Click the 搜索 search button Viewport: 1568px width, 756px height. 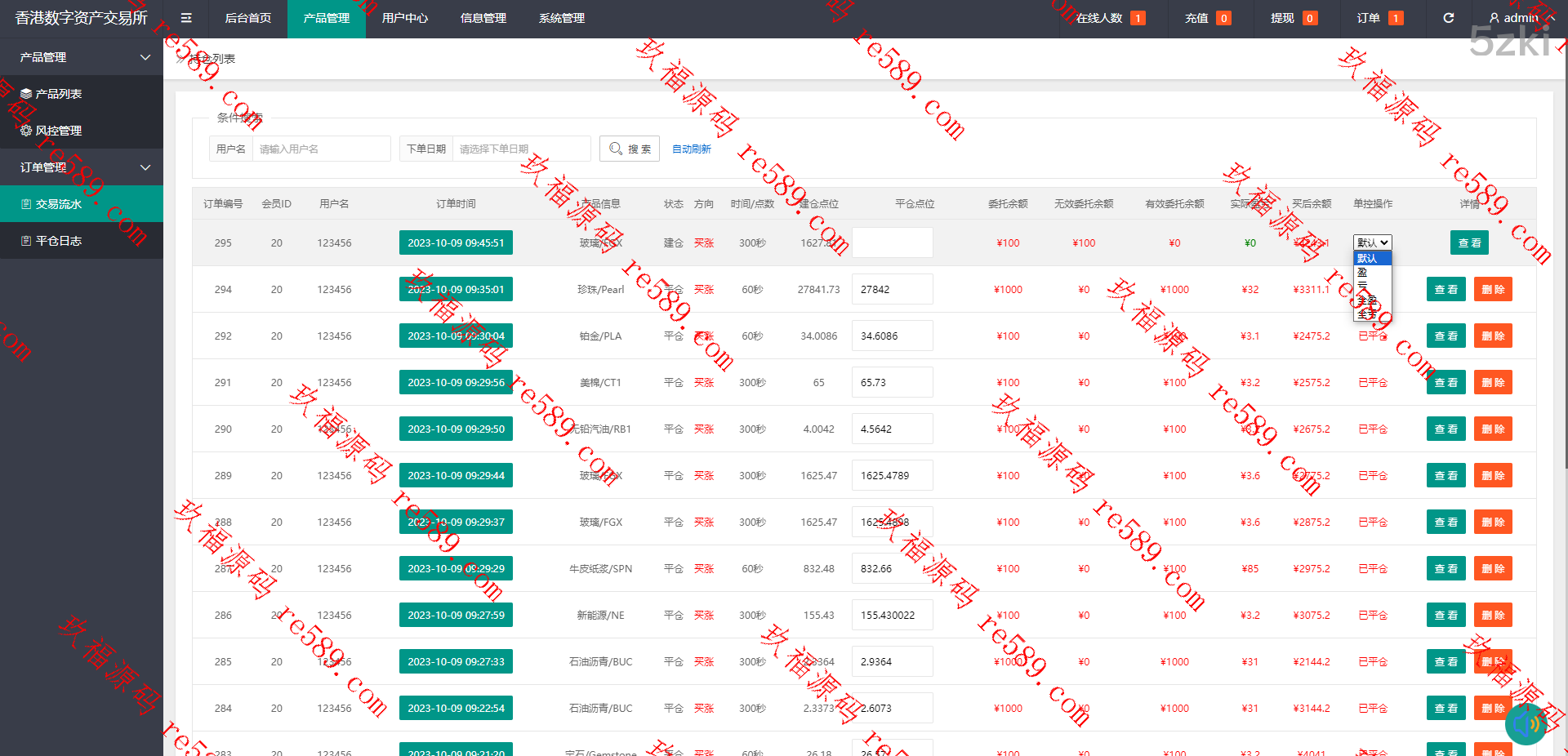(x=630, y=149)
